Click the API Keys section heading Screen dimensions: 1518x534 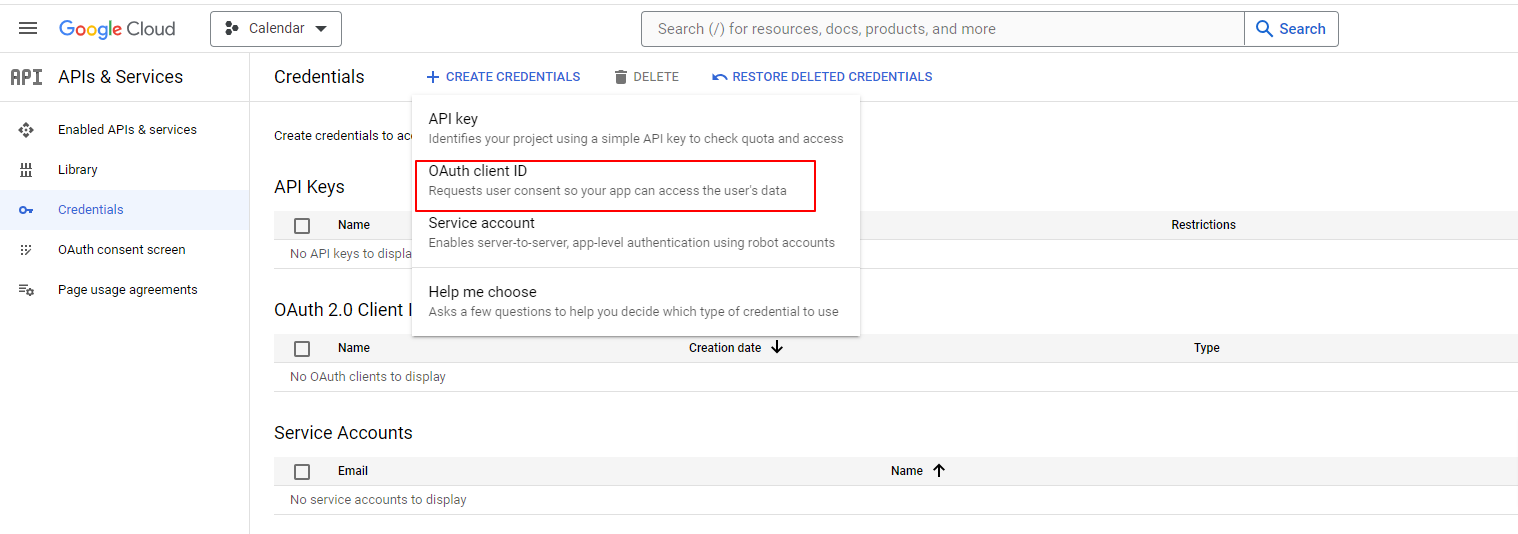(309, 187)
